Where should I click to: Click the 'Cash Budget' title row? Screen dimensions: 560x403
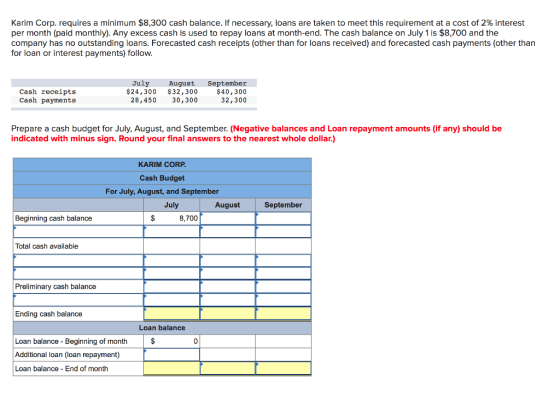162,178
